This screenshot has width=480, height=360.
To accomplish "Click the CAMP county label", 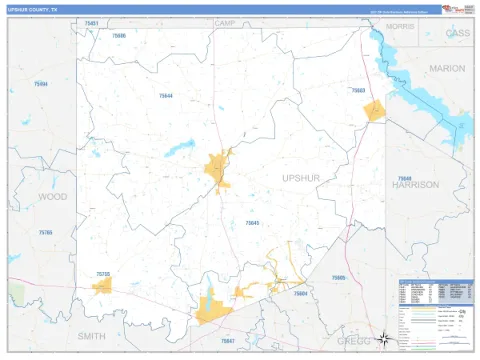I will [225, 23].
